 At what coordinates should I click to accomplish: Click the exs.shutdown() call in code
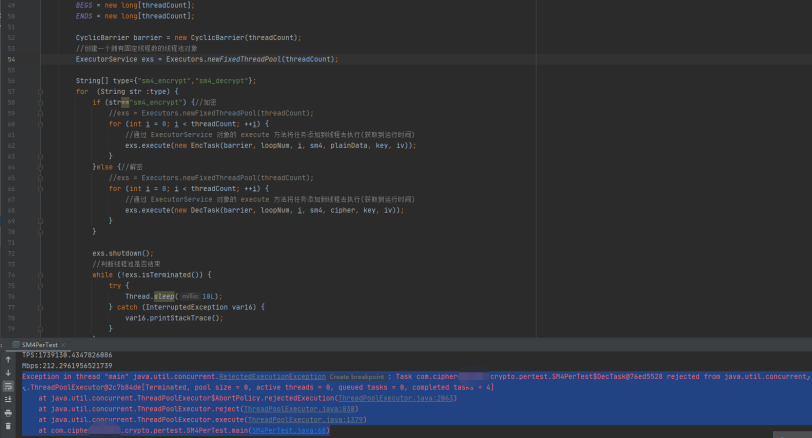(123, 254)
